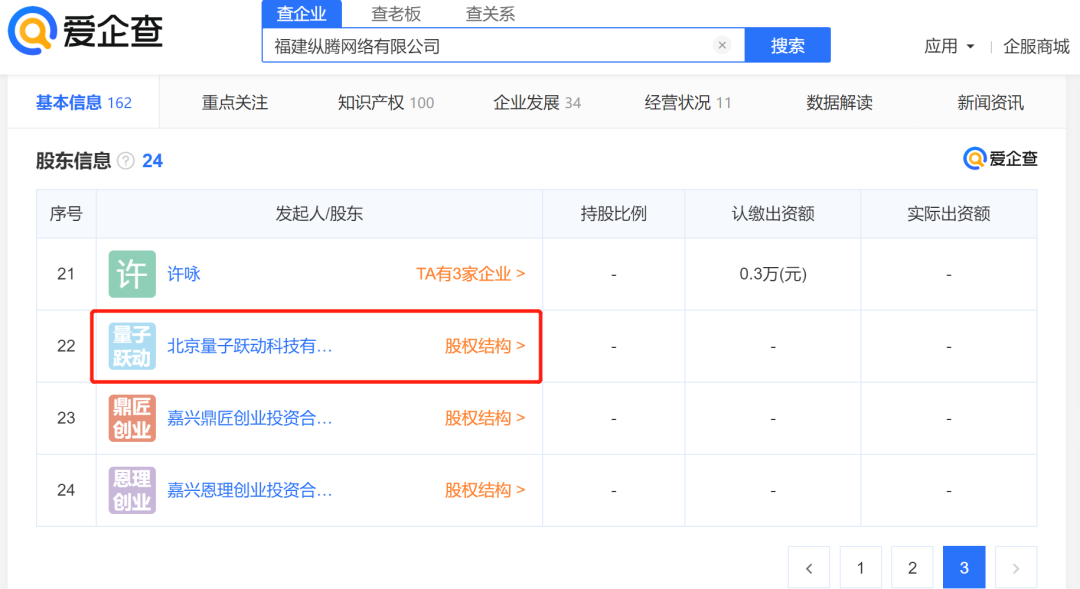Screen dimensions: 1080x589
Task: Click the 许 shareholder avatar icon
Action: click(x=131, y=274)
